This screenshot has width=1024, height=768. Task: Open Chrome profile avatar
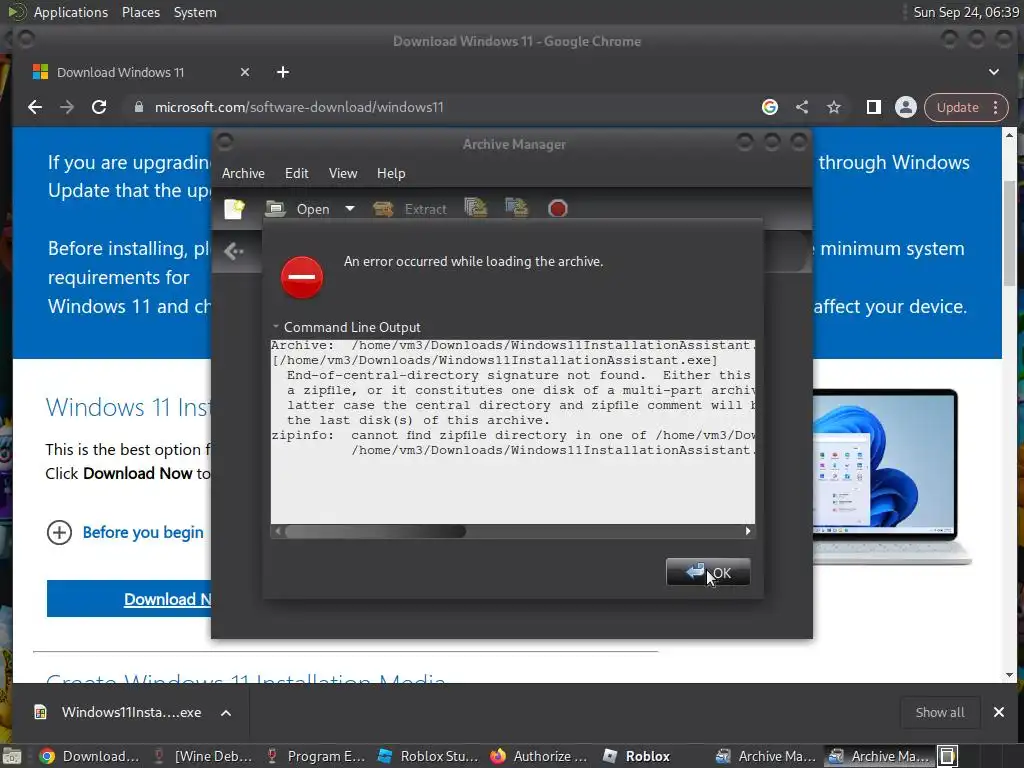click(x=906, y=107)
